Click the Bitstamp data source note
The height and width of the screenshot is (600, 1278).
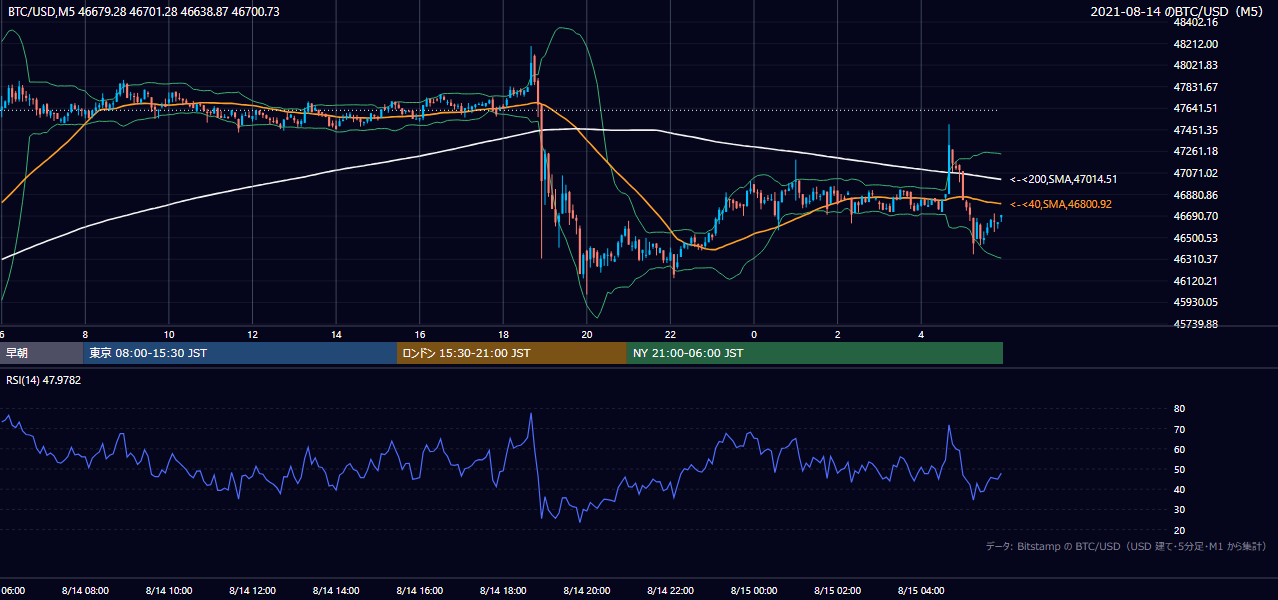pos(1126,546)
